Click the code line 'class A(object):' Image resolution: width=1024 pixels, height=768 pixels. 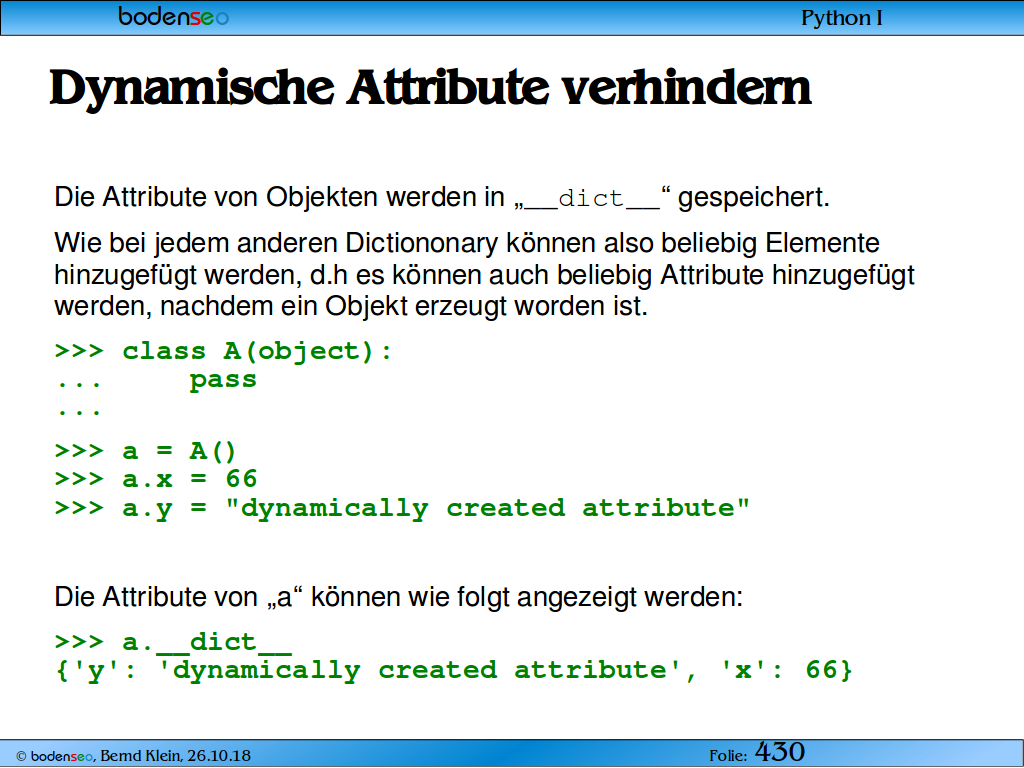(223, 351)
